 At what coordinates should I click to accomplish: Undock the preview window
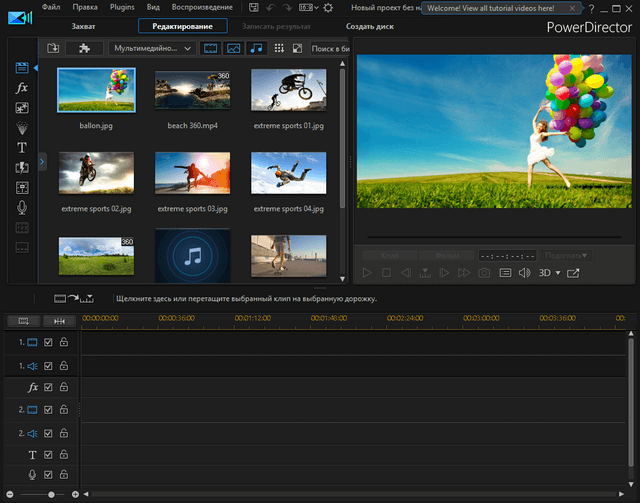coord(573,272)
